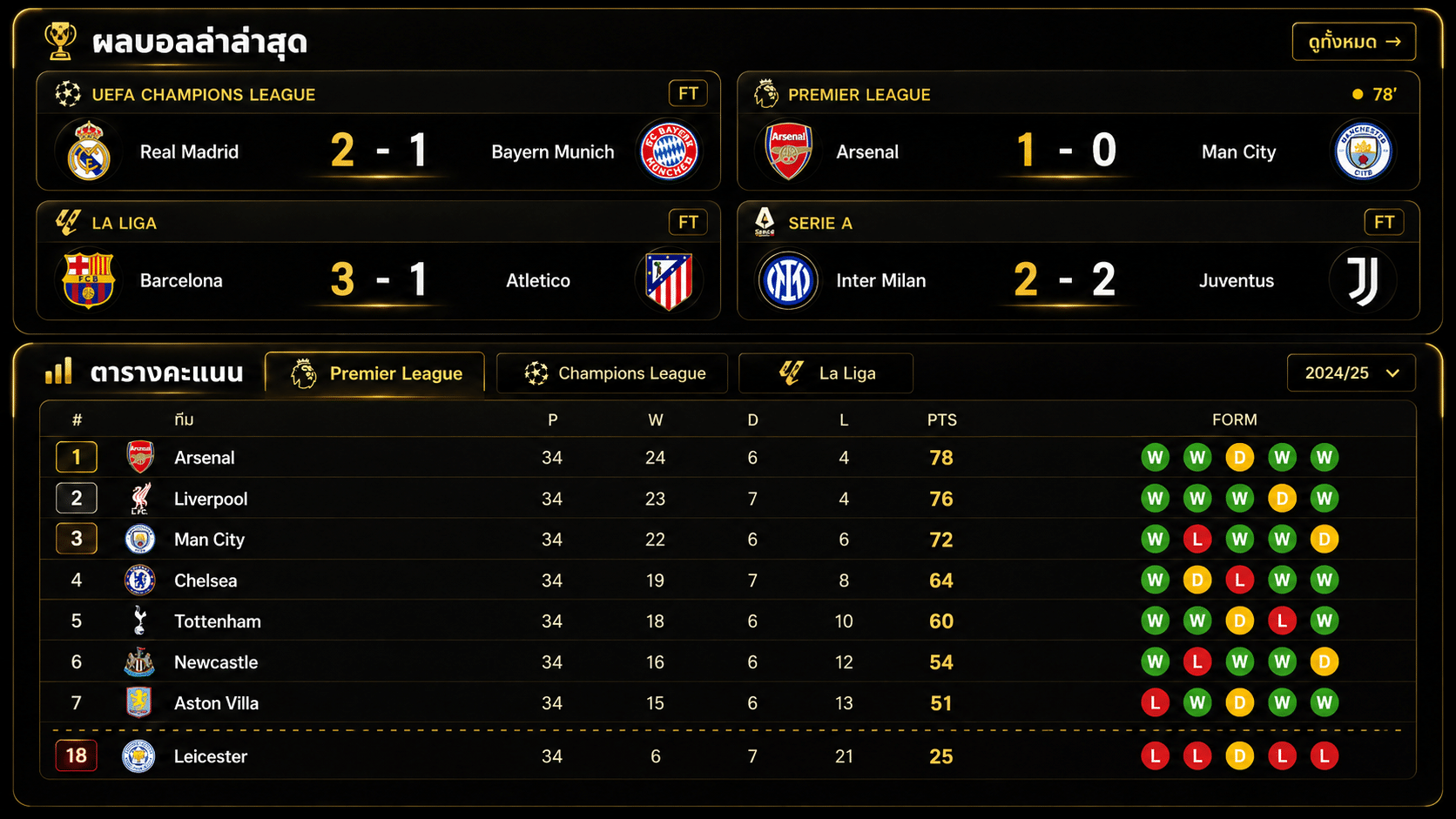Select the Premier League standings tab
This screenshot has height=819, width=1456.
(x=374, y=373)
